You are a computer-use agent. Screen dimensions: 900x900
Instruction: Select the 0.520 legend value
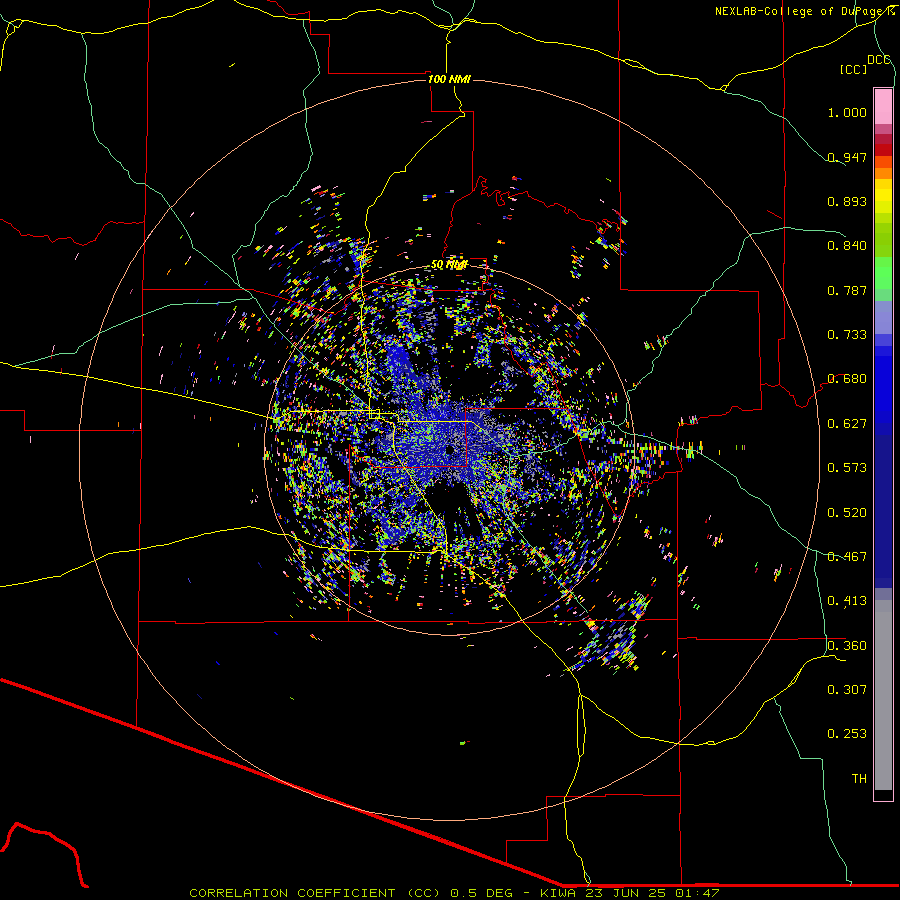point(847,513)
